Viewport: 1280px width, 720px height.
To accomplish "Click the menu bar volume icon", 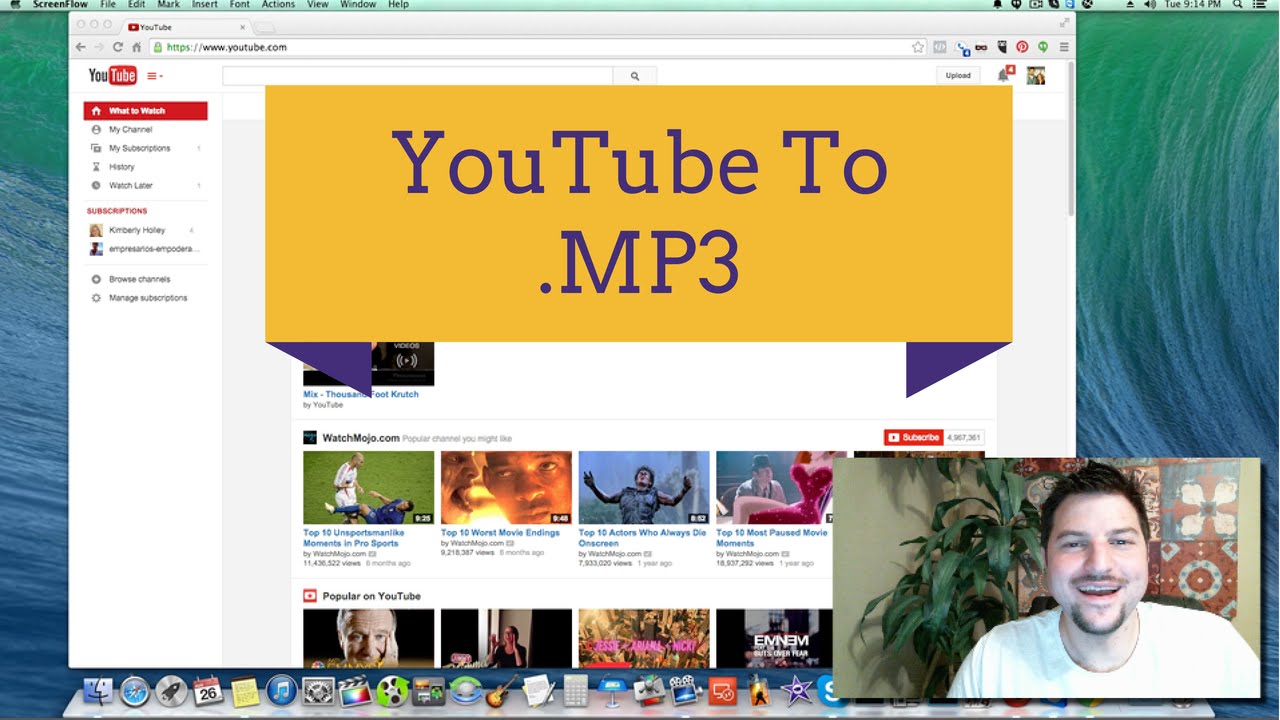I will 1150,5.
